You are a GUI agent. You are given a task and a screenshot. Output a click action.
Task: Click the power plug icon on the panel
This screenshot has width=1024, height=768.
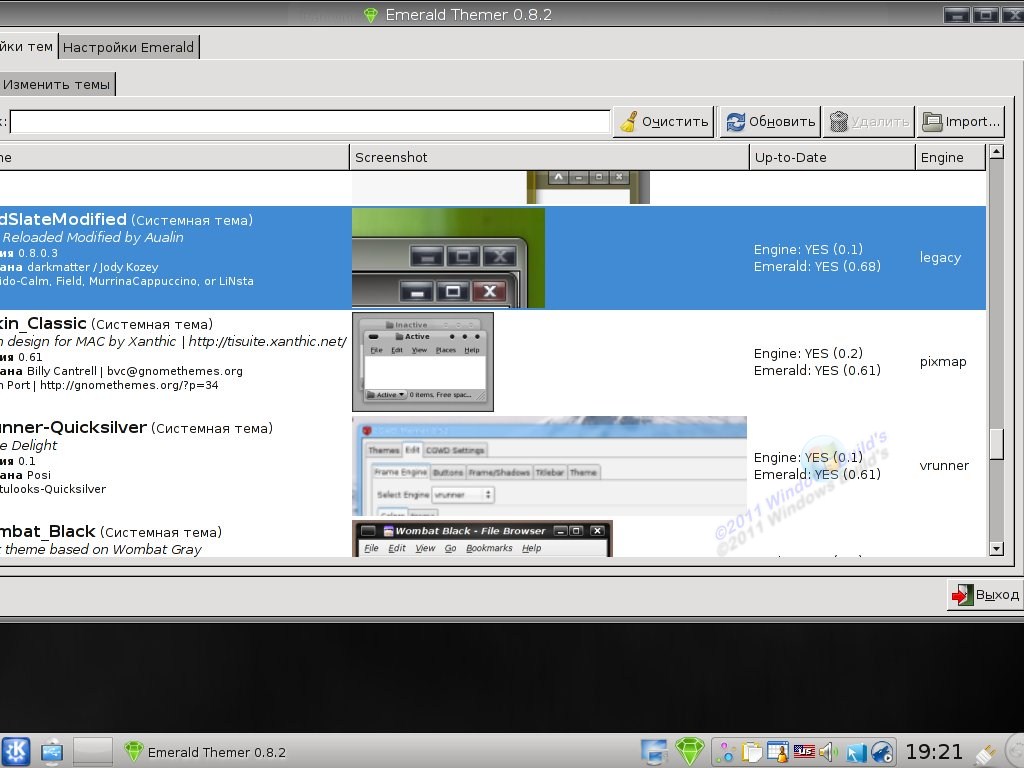tap(985, 754)
